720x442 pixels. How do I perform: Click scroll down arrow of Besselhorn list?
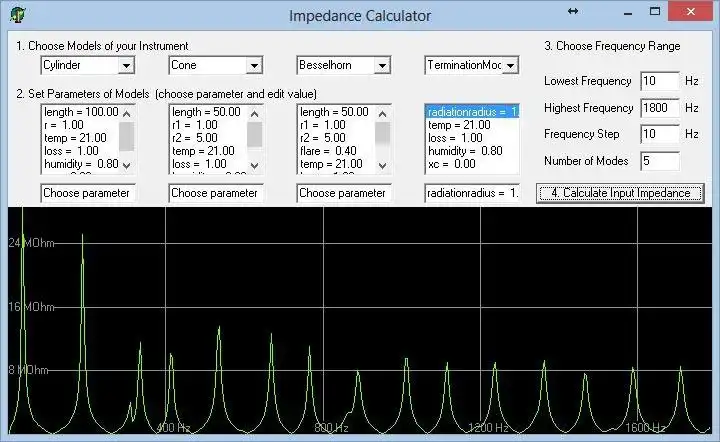382,165
